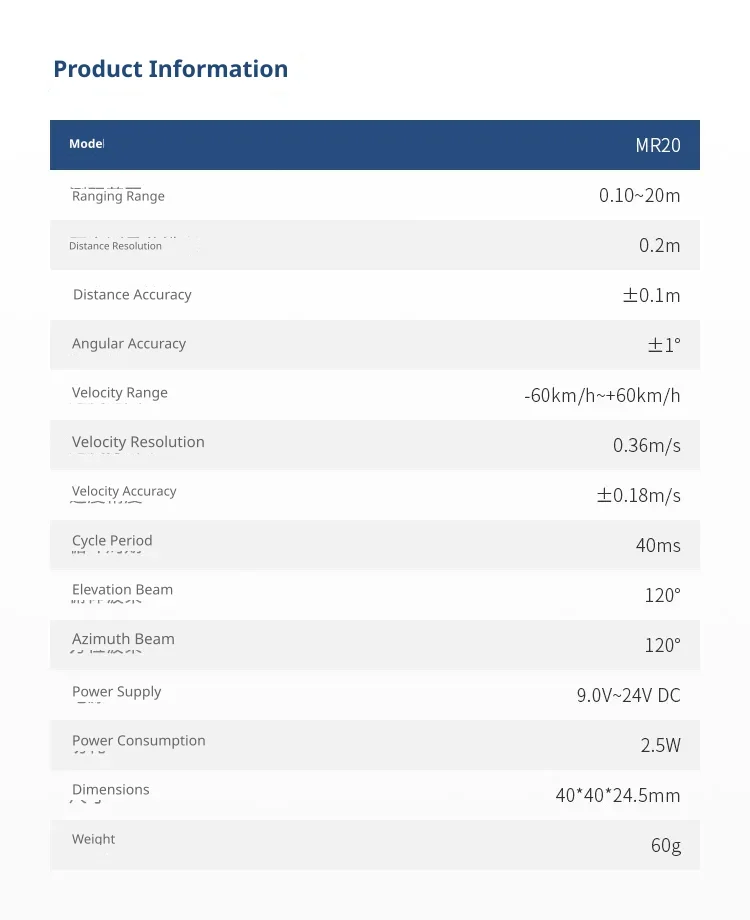
Task: Select the Angular Accuracy row label
Action: click(129, 344)
